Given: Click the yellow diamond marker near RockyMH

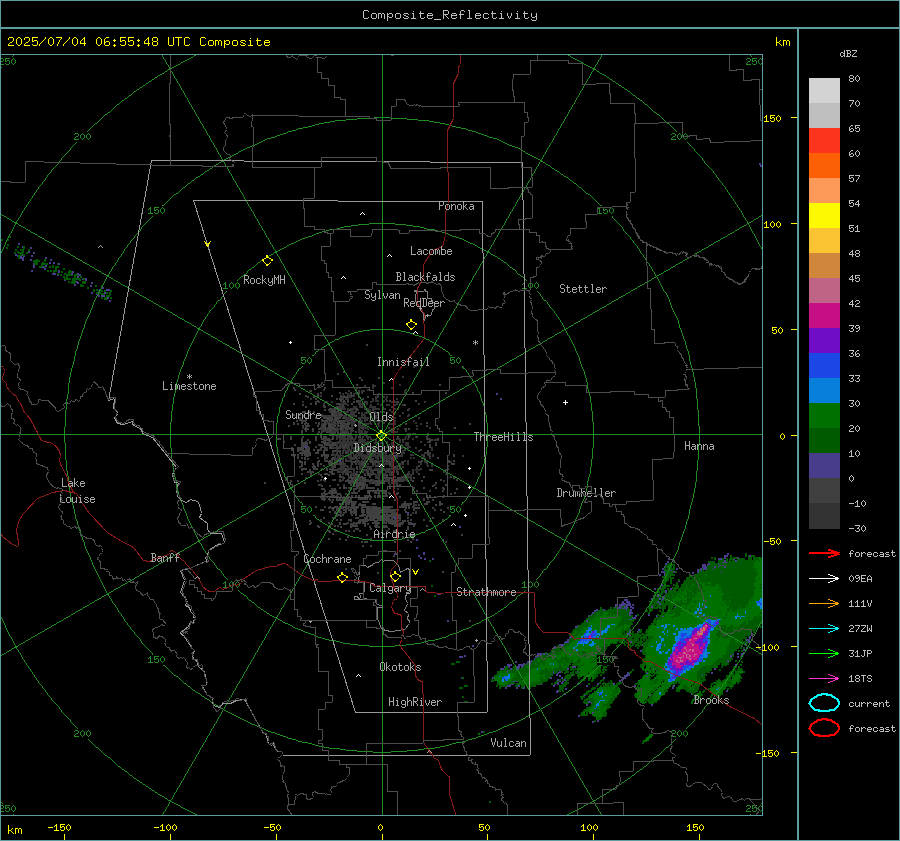Looking at the screenshot, I should [267, 261].
